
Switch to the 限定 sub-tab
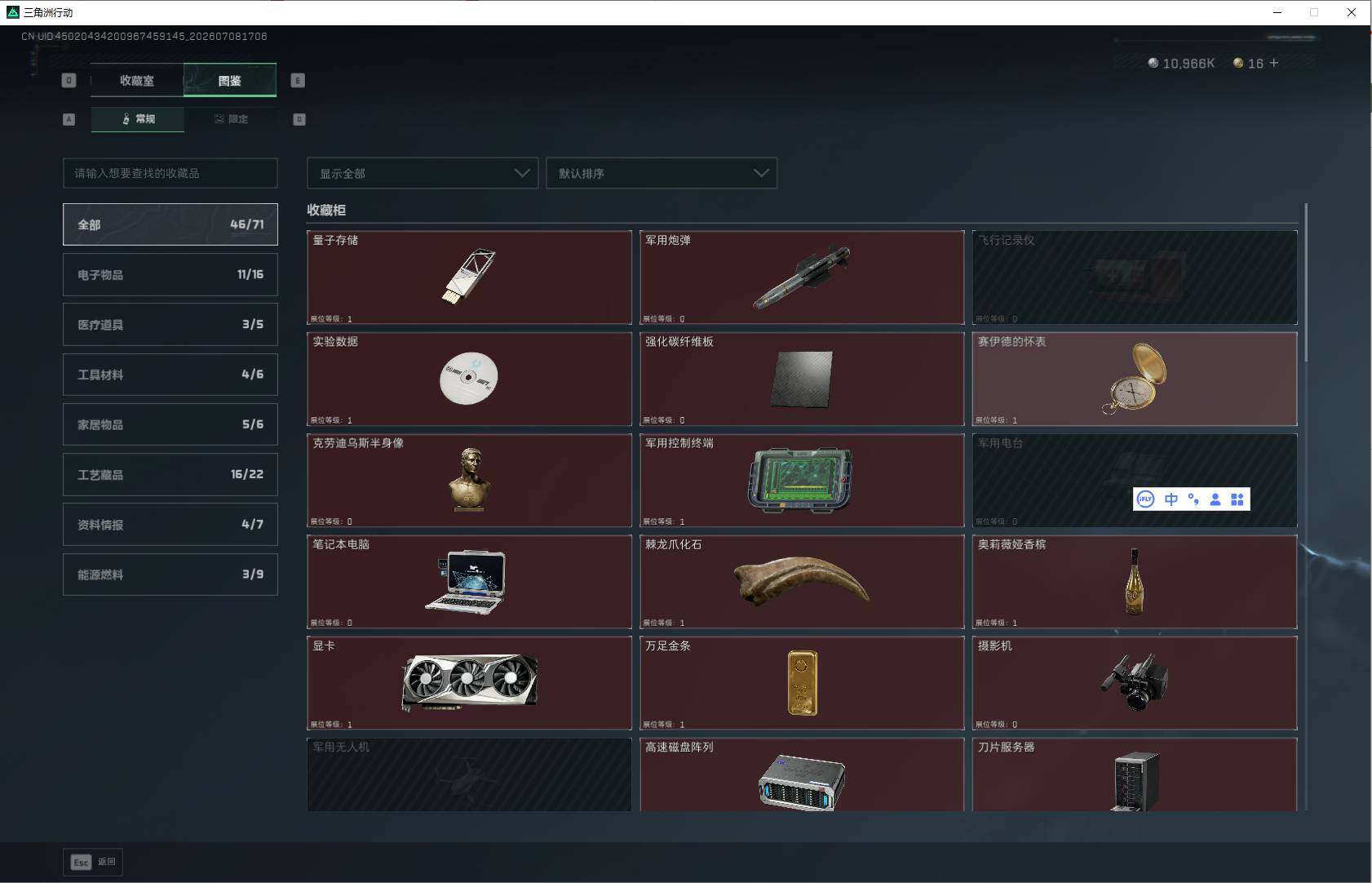(231, 119)
